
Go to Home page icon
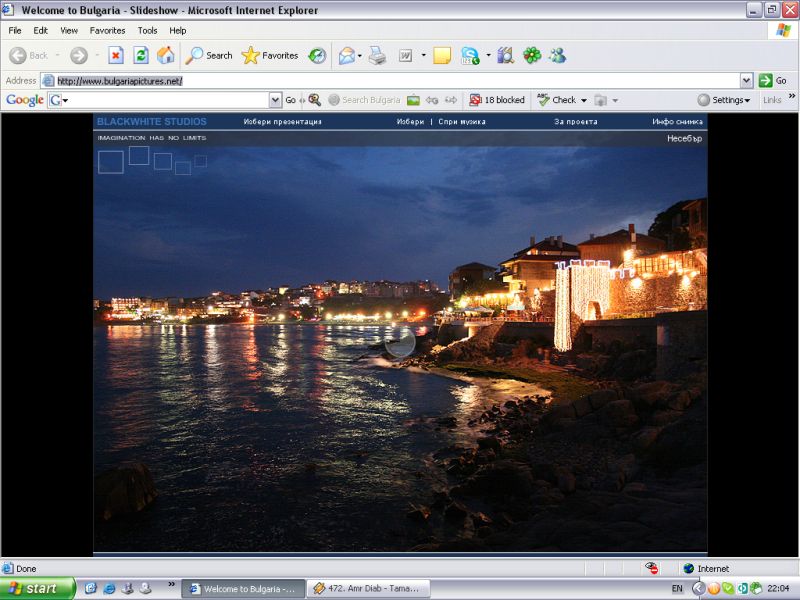click(x=166, y=56)
